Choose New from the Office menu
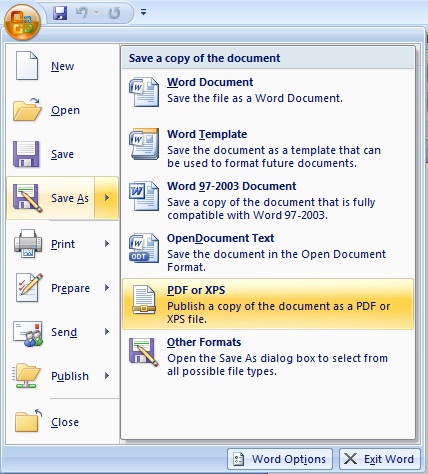 (x=62, y=66)
